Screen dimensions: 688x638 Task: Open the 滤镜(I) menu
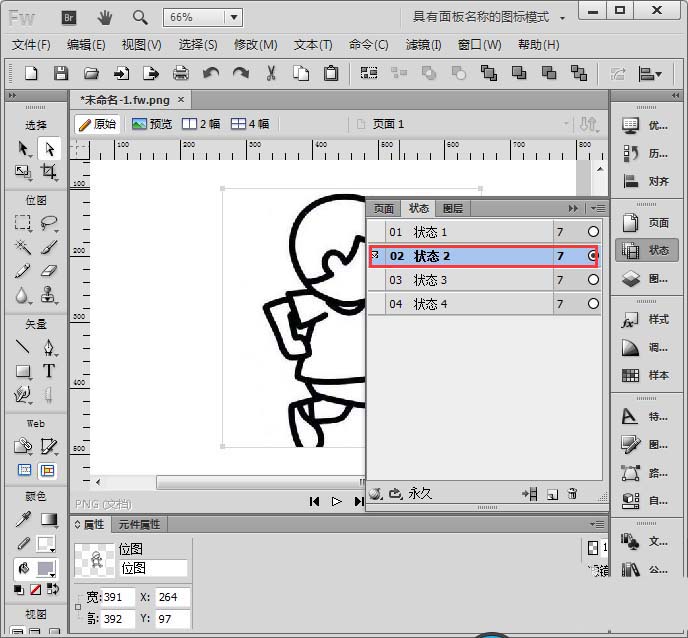[423, 45]
